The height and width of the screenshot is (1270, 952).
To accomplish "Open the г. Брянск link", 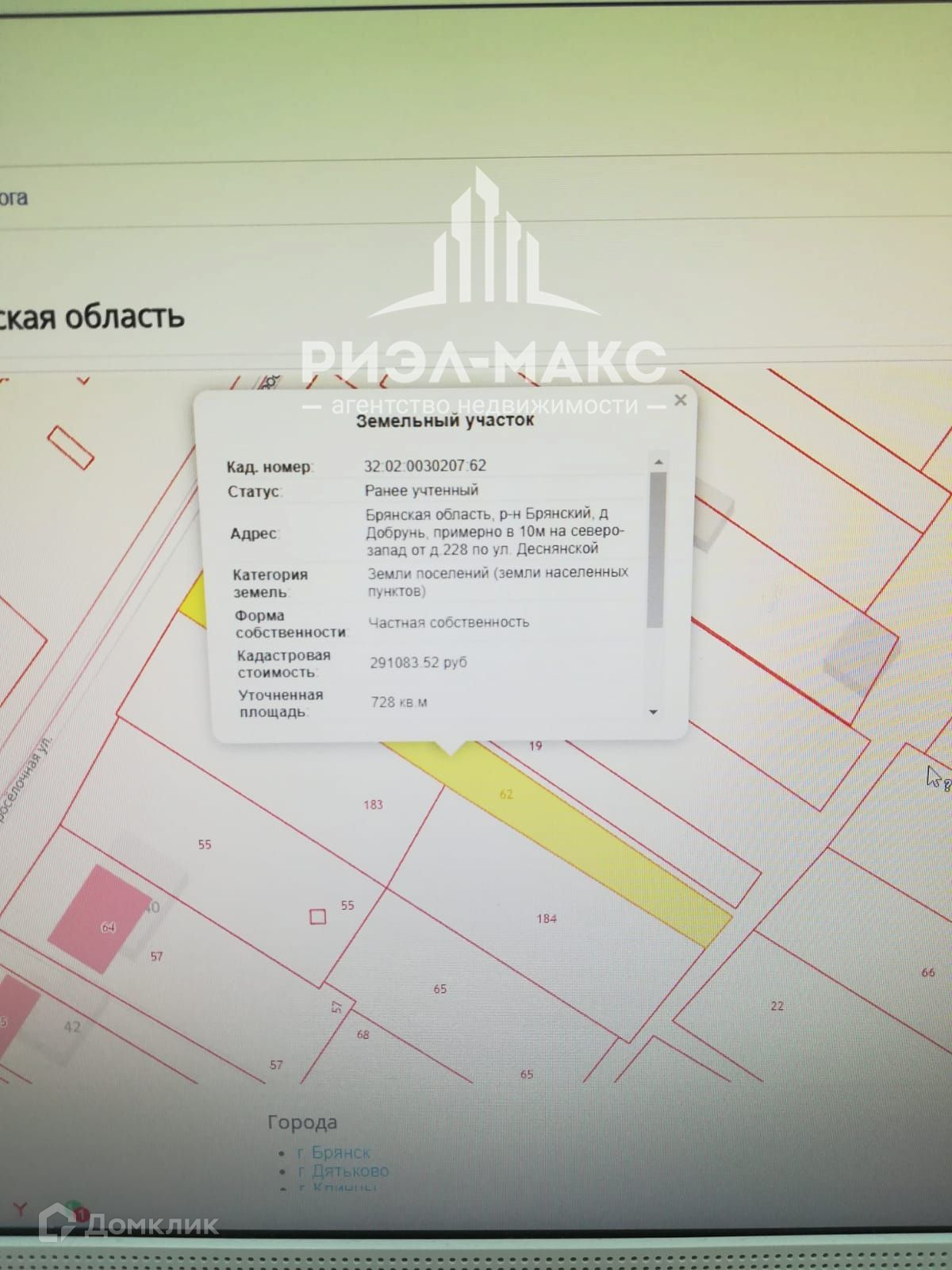I will click(x=334, y=1152).
